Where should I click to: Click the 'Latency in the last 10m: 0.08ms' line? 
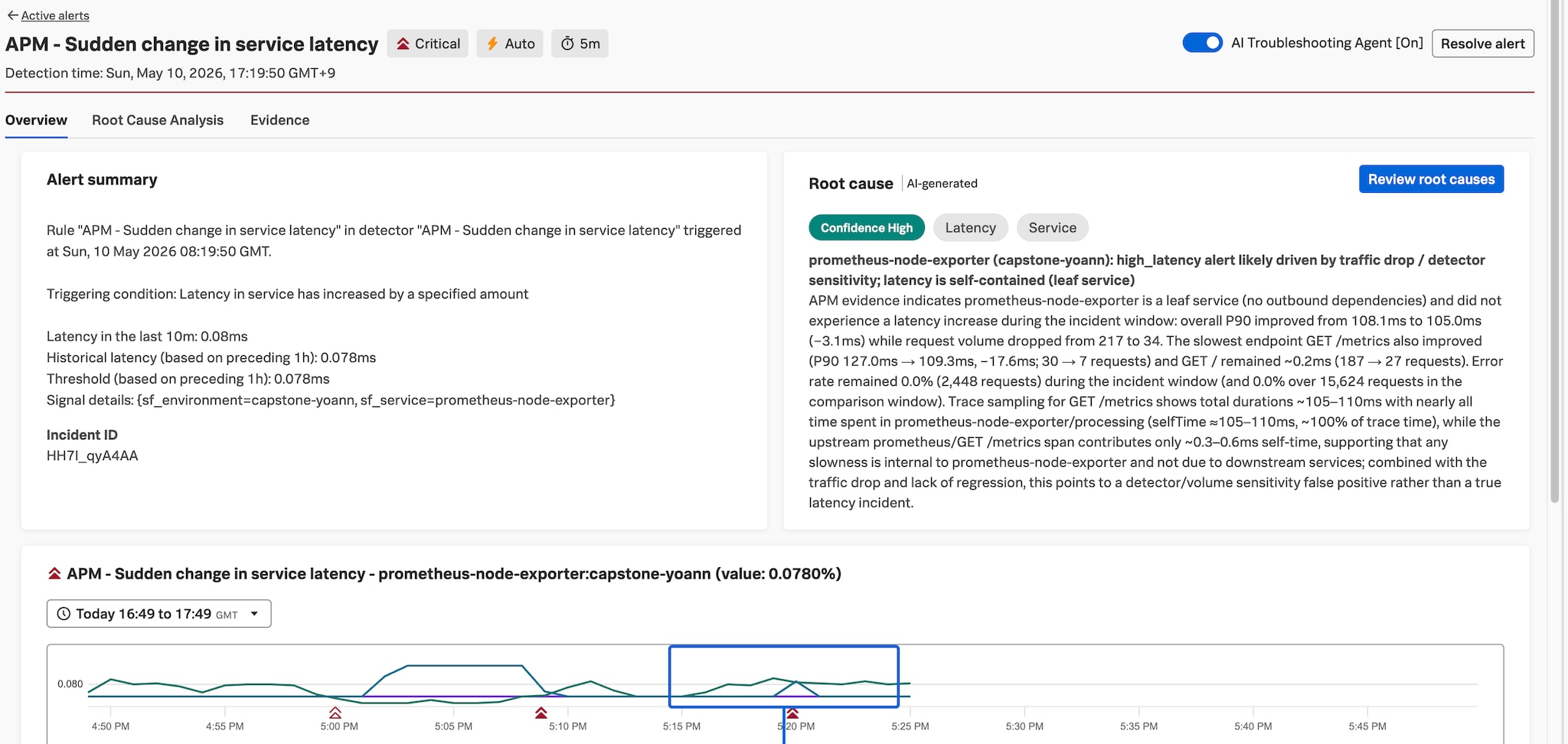[x=147, y=337]
